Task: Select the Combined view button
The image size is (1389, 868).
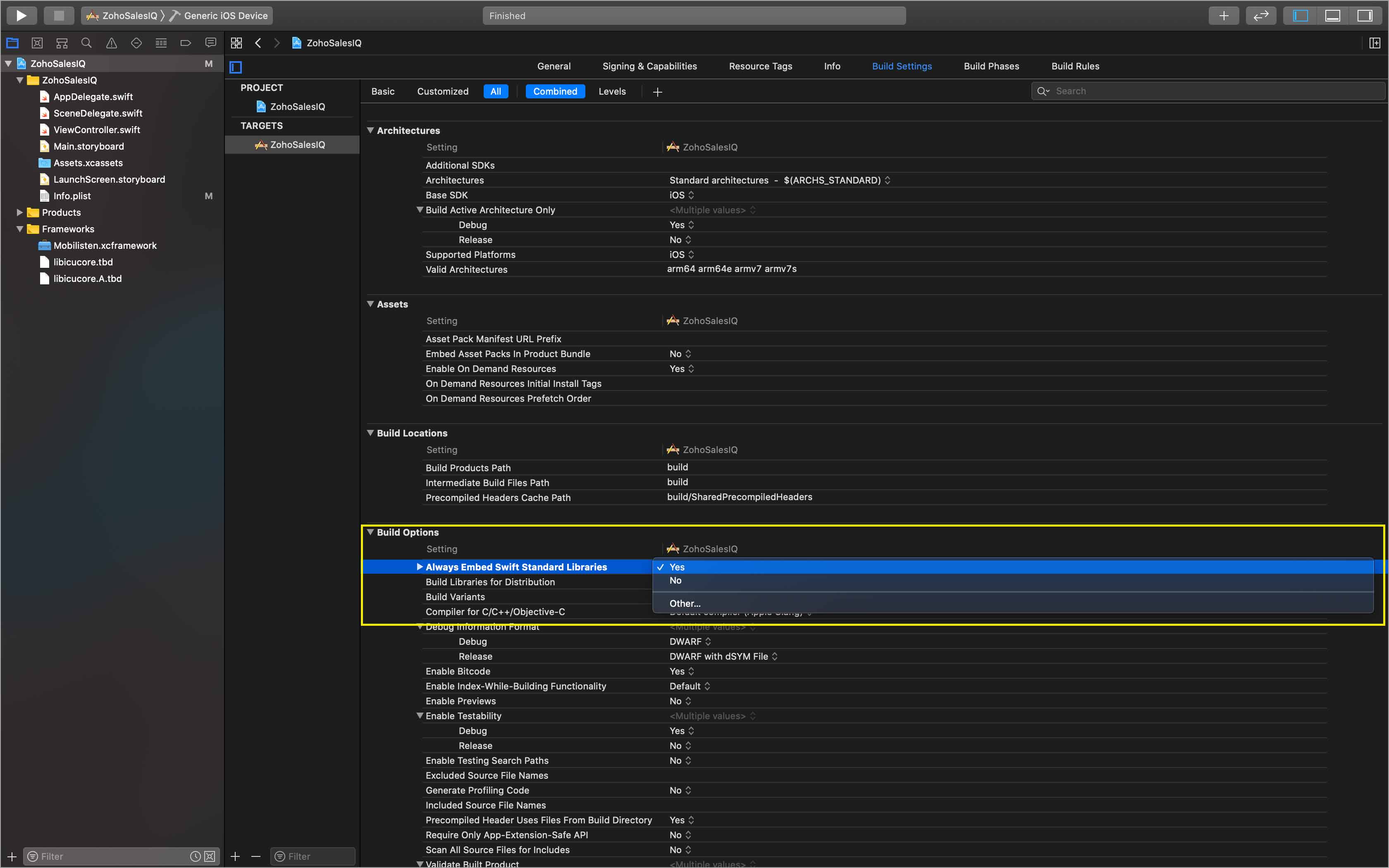Action: [x=555, y=91]
